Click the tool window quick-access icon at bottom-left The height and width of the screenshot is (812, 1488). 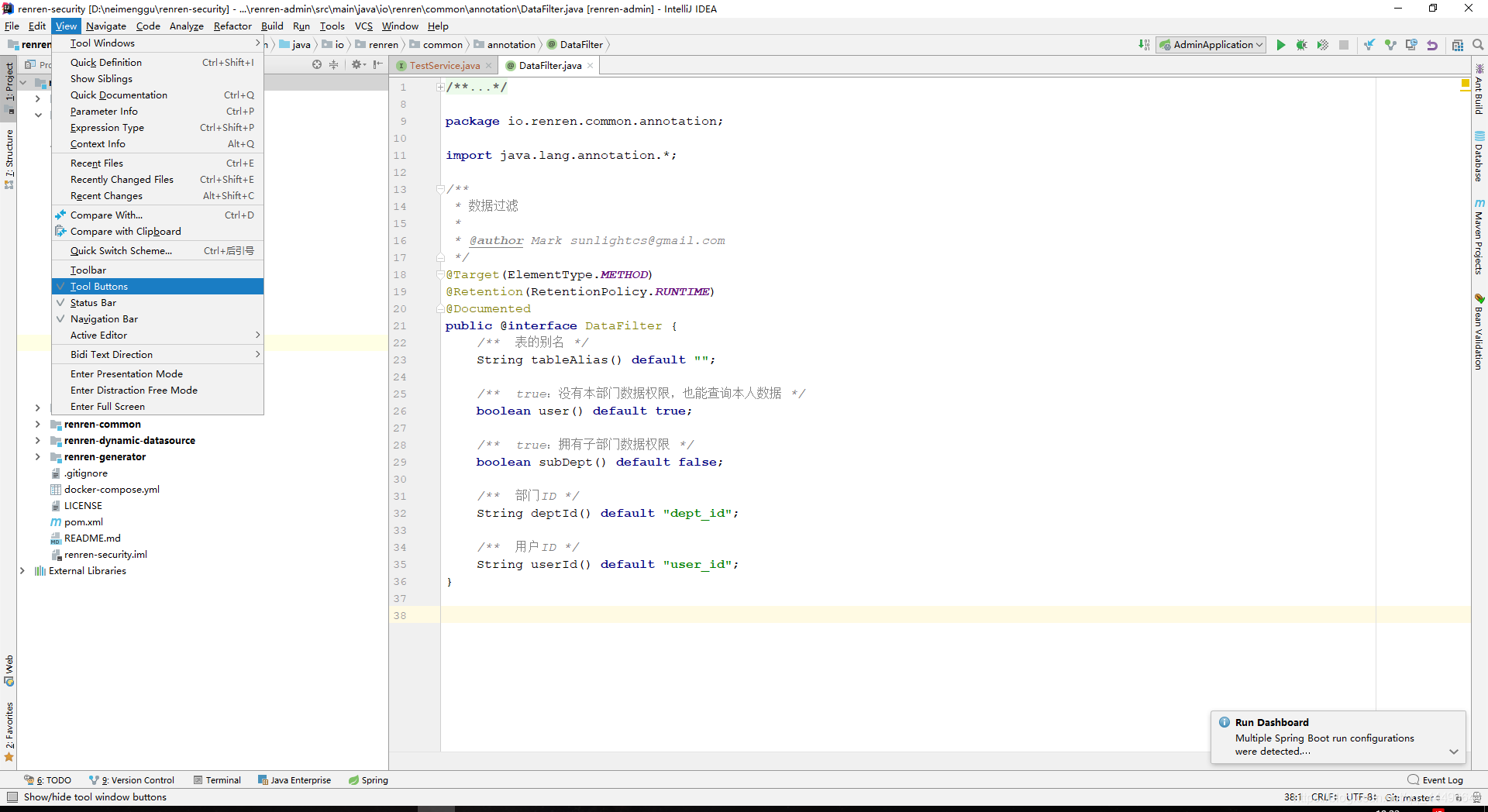[x=12, y=797]
